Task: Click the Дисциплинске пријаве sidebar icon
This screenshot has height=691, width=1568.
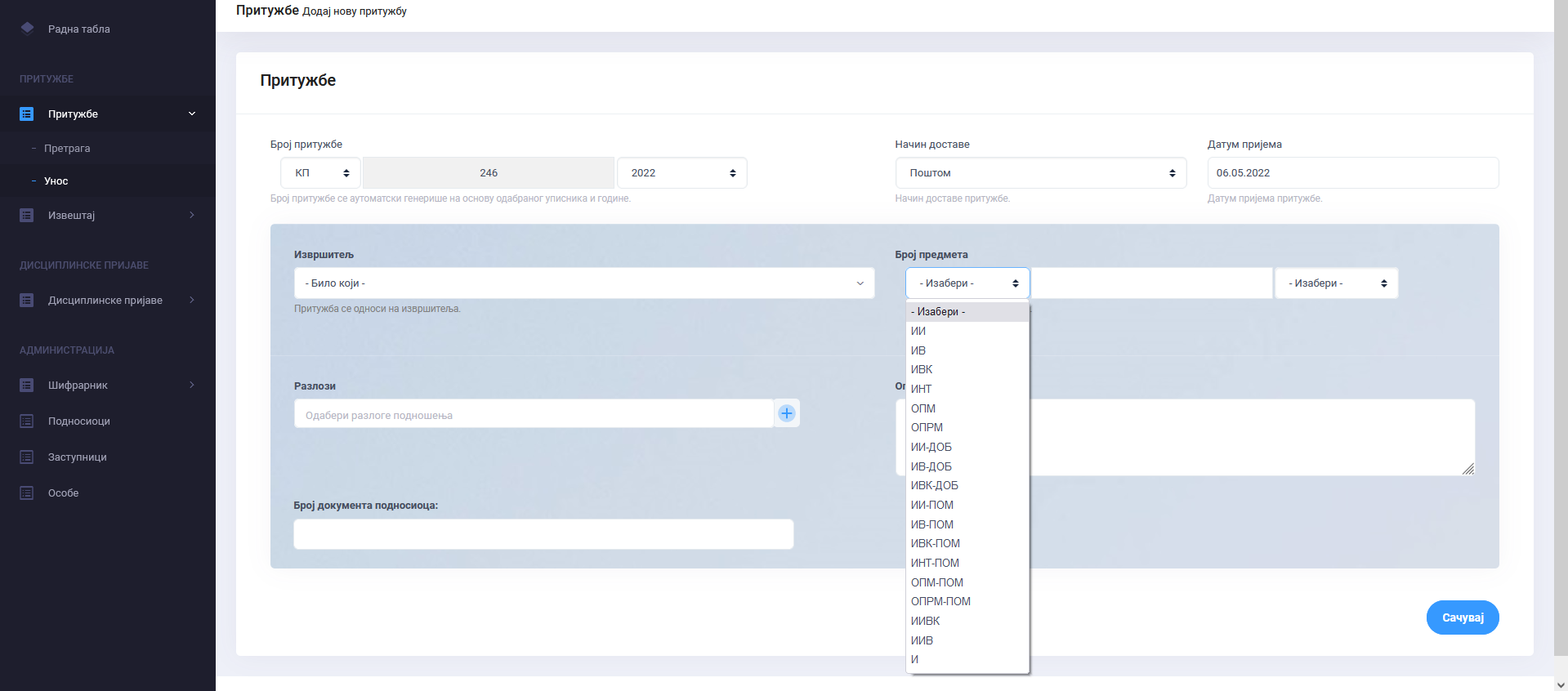Action: [x=27, y=301]
